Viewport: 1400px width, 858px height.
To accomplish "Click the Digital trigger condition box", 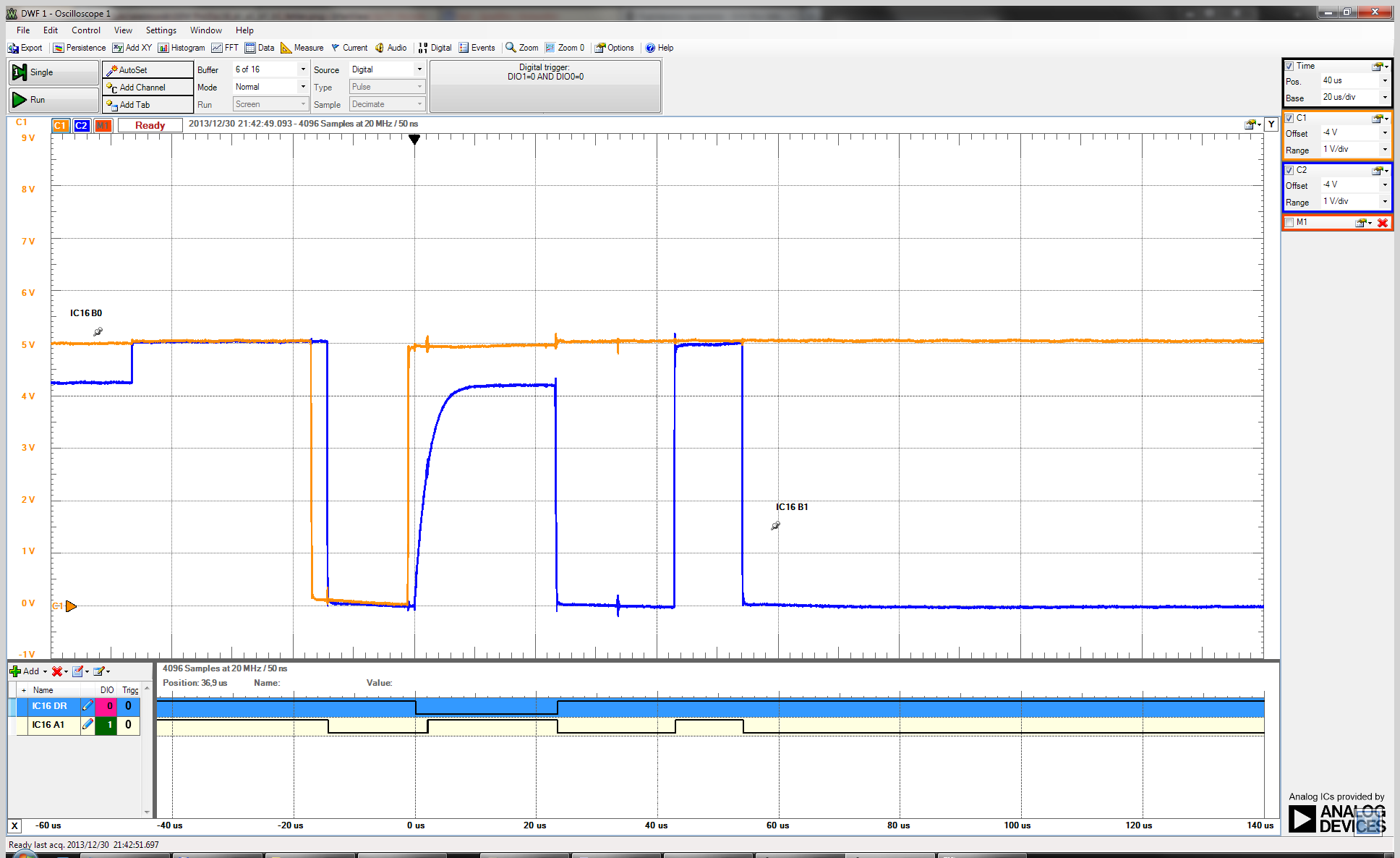I will (545, 86).
